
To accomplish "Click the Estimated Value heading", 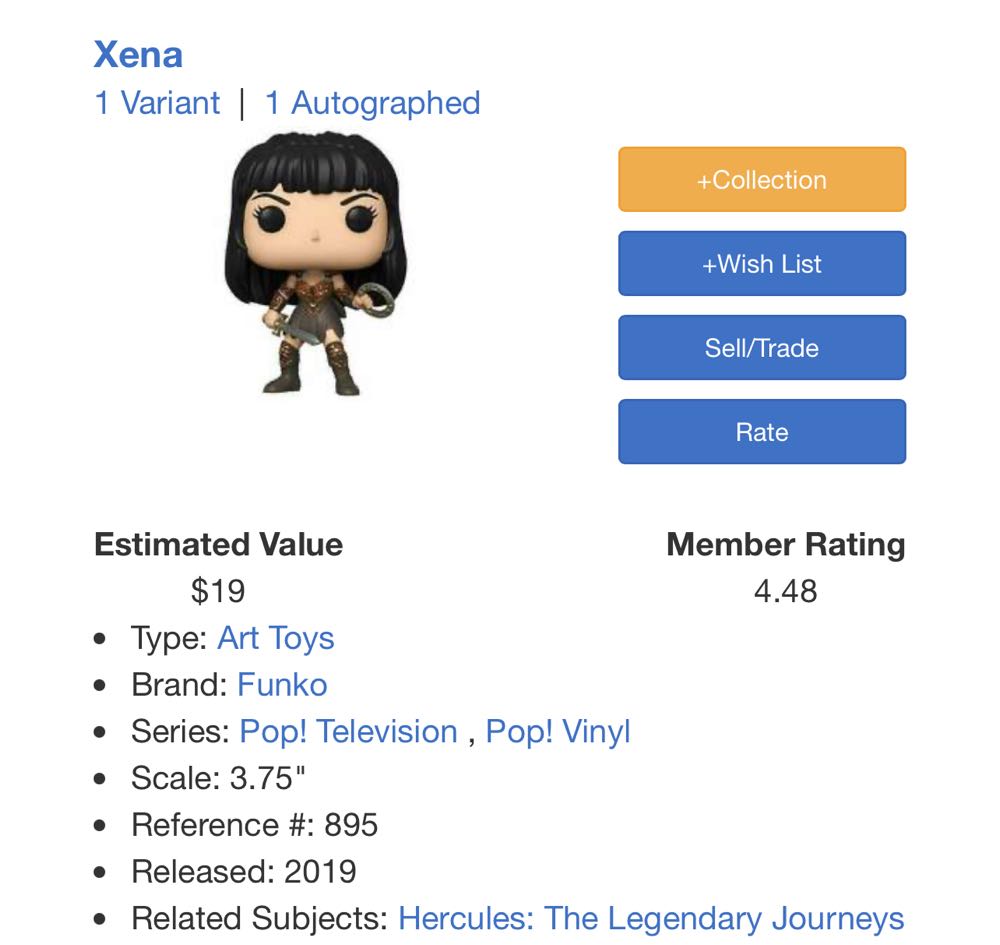I will point(217,545).
